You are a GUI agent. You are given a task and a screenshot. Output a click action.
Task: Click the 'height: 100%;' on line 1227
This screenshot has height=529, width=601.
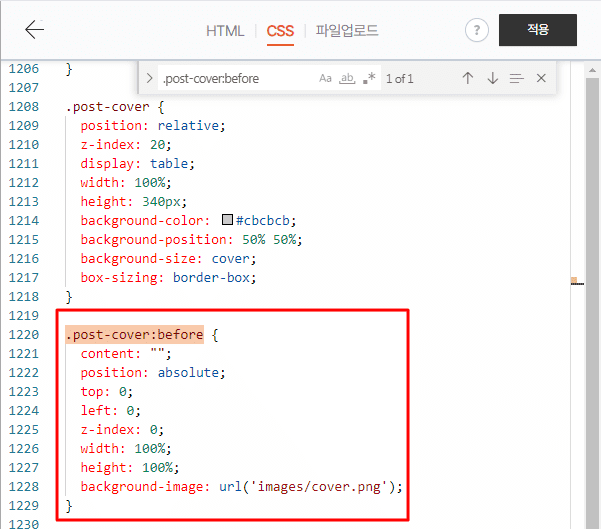(130, 468)
